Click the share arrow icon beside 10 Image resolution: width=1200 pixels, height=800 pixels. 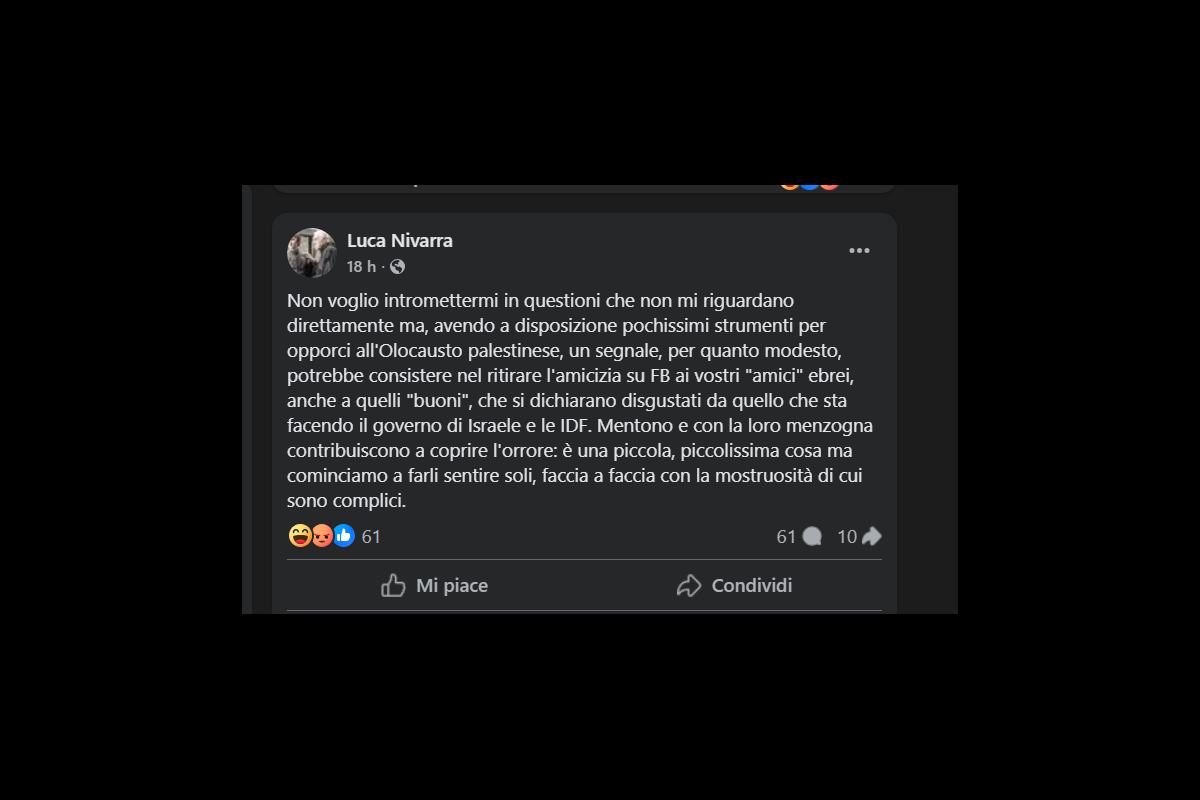(x=871, y=537)
